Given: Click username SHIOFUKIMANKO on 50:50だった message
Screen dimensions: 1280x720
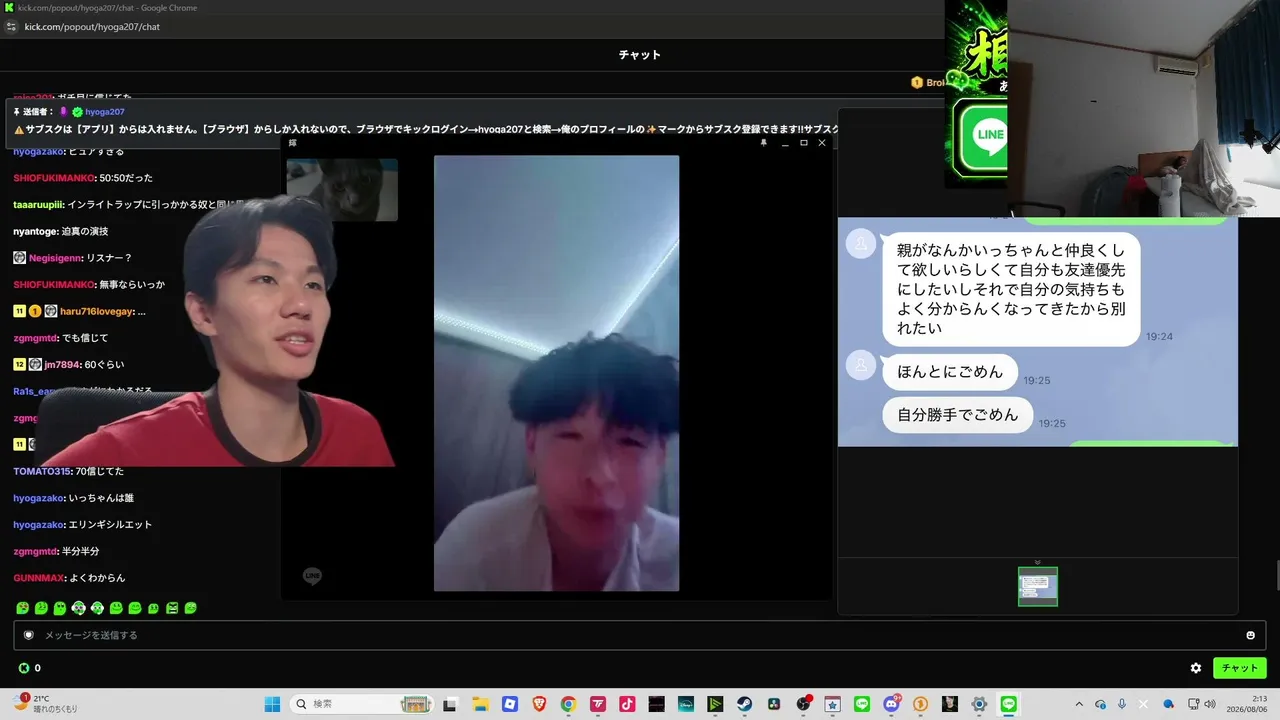Looking at the screenshot, I should (54, 178).
